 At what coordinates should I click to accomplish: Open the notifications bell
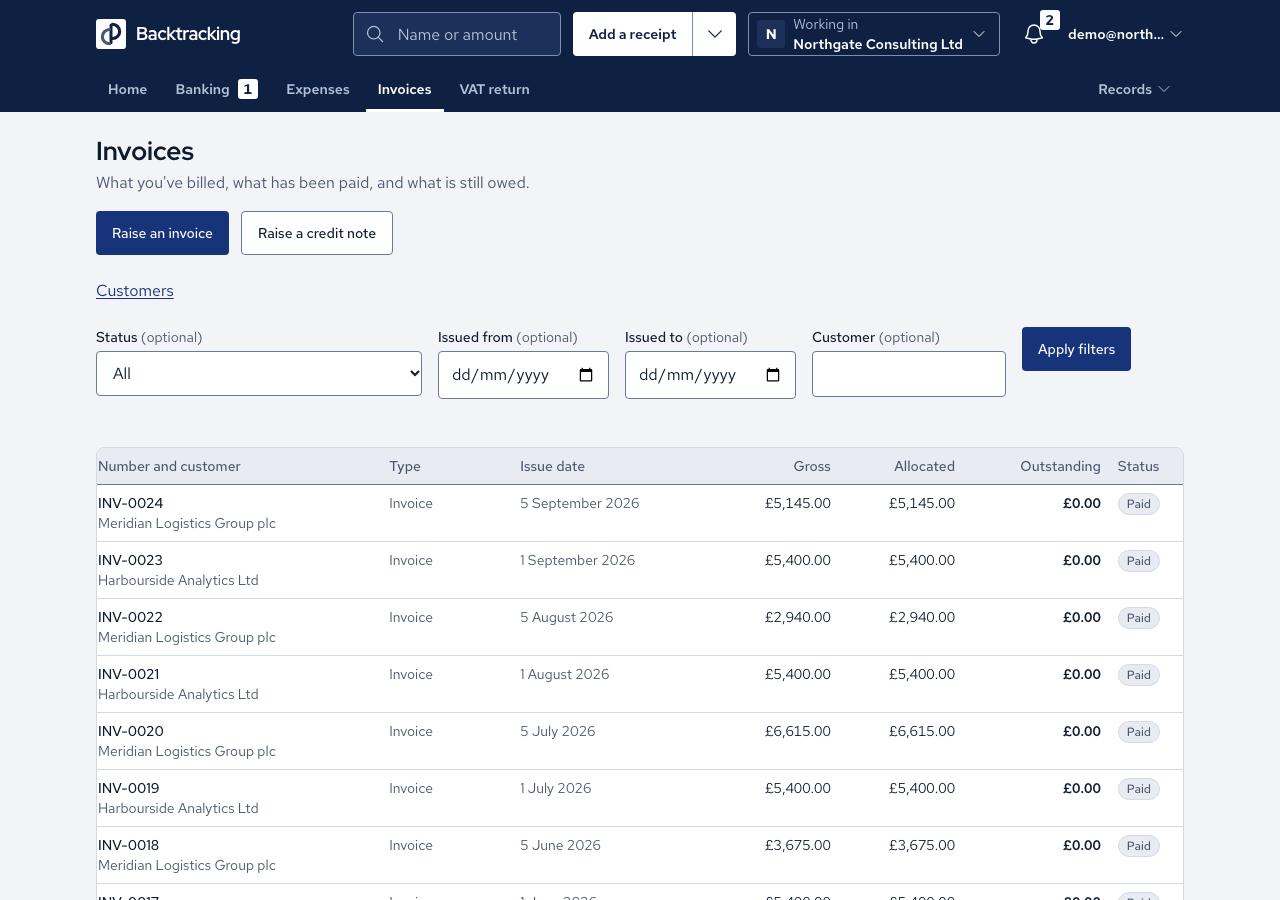coord(1034,34)
